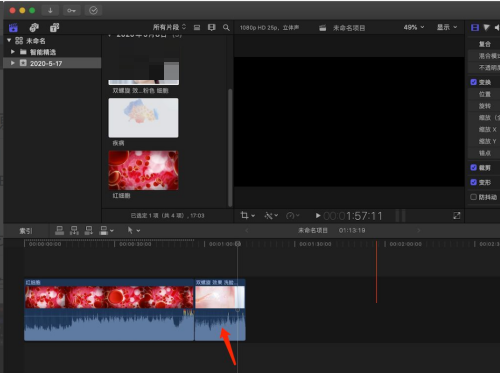Screen dimensions: 500x373
Task: Expand the 智能精选 folder
Action: point(13,52)
